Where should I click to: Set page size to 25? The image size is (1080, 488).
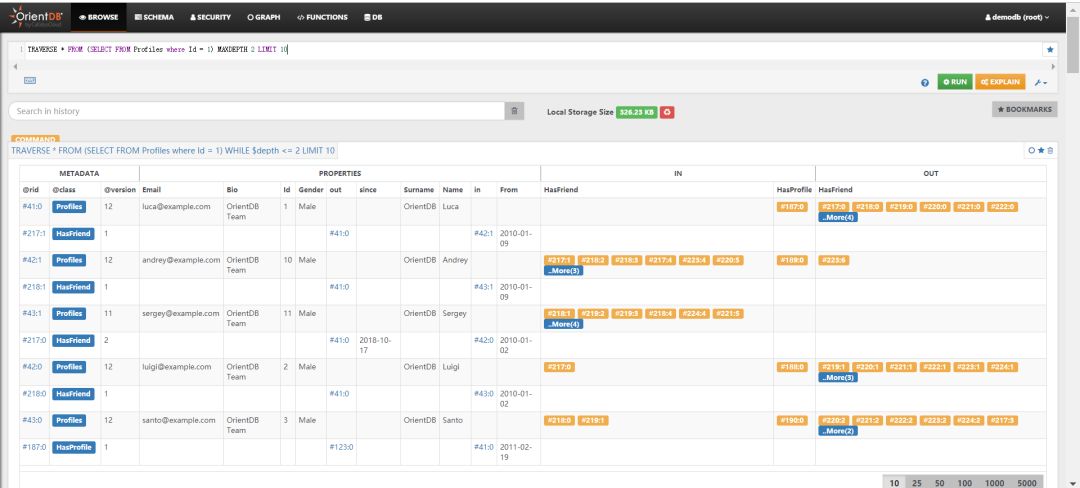pyautogui.click(x=917, y=483)
